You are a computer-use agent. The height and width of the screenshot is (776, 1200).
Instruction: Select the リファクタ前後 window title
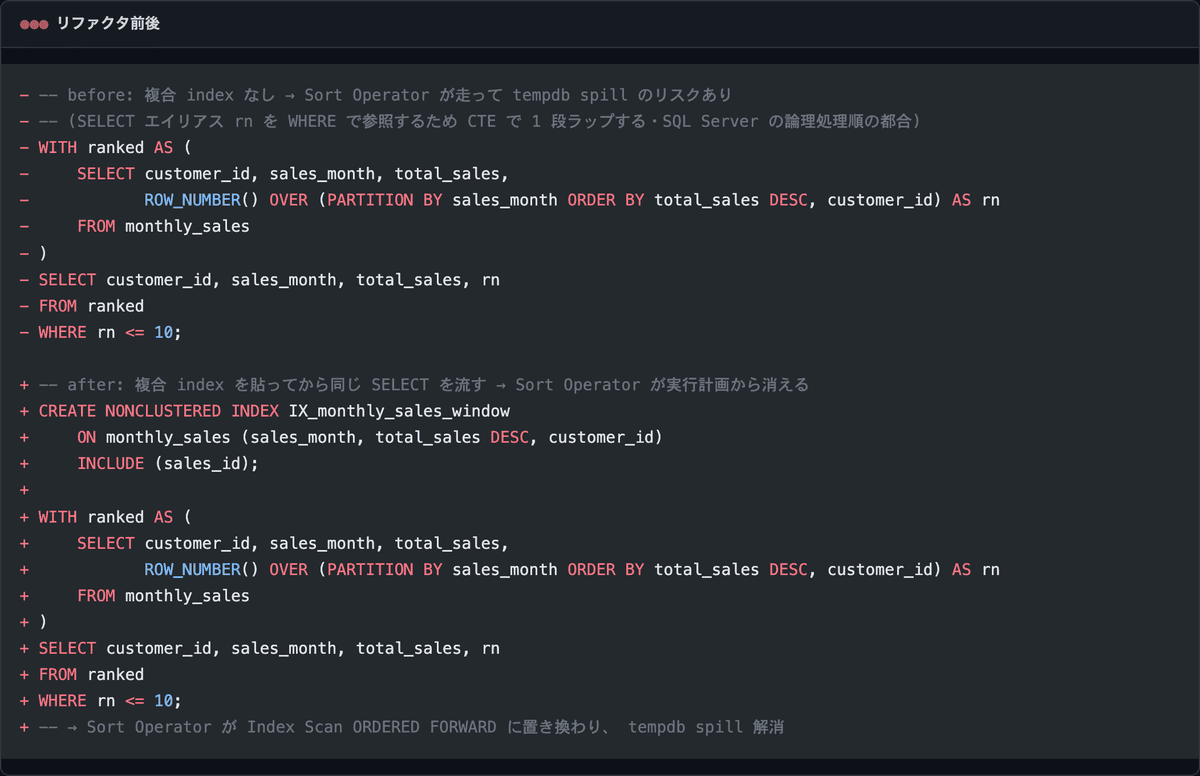[x=107, y=24]
